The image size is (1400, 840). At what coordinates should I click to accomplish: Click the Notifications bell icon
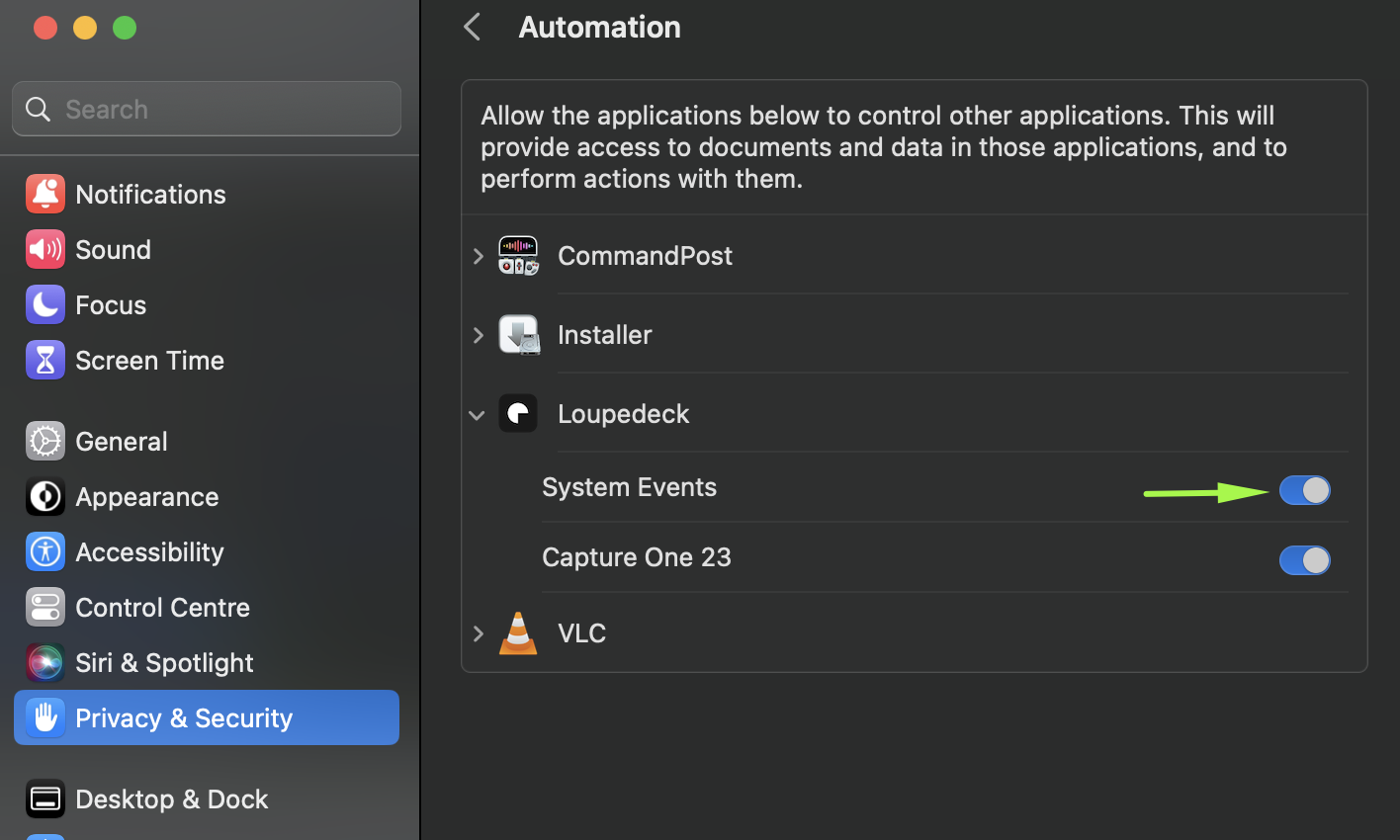coord(45,195)
